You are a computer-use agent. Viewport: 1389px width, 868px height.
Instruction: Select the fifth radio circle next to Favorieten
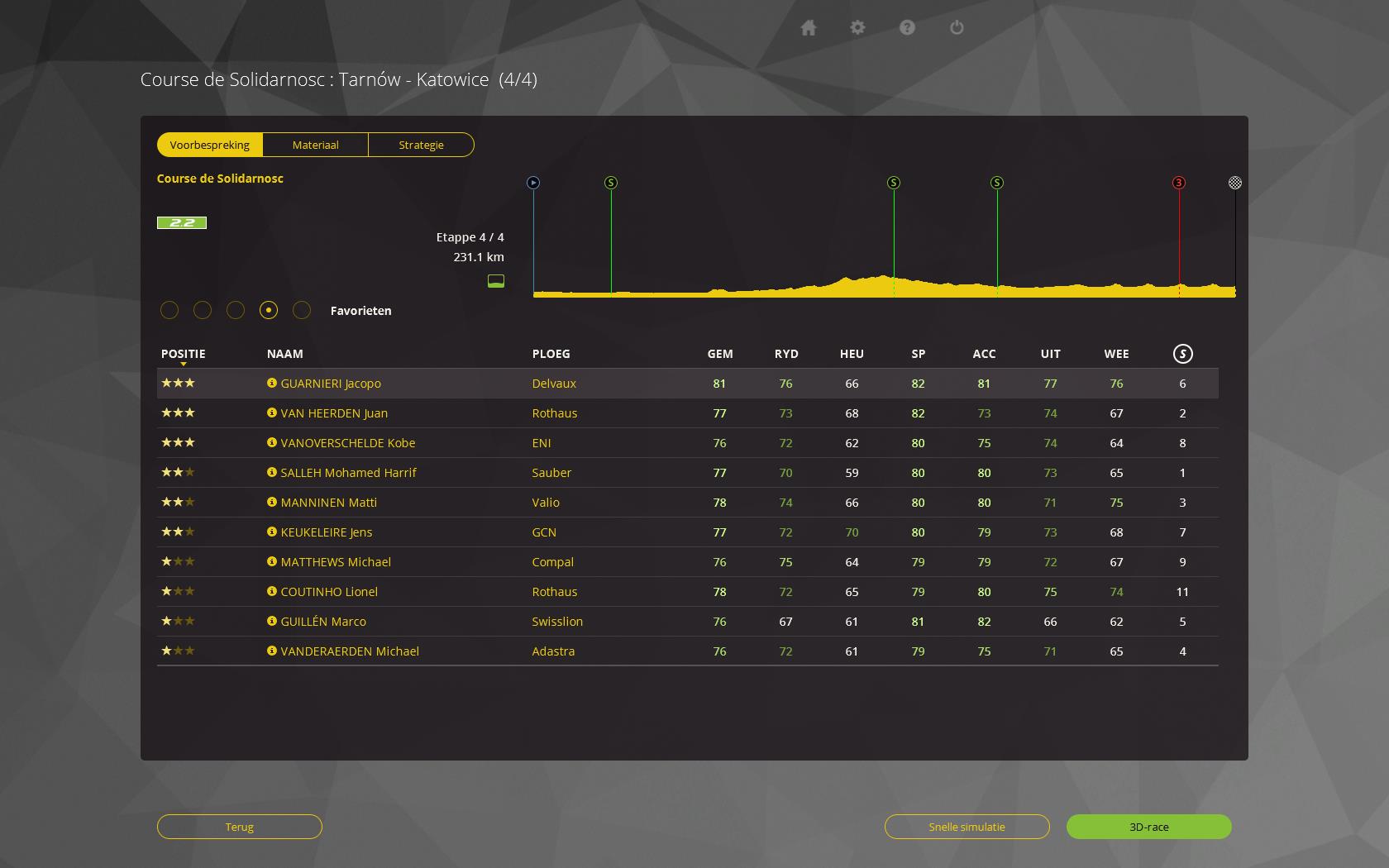[x=302, y=310]
